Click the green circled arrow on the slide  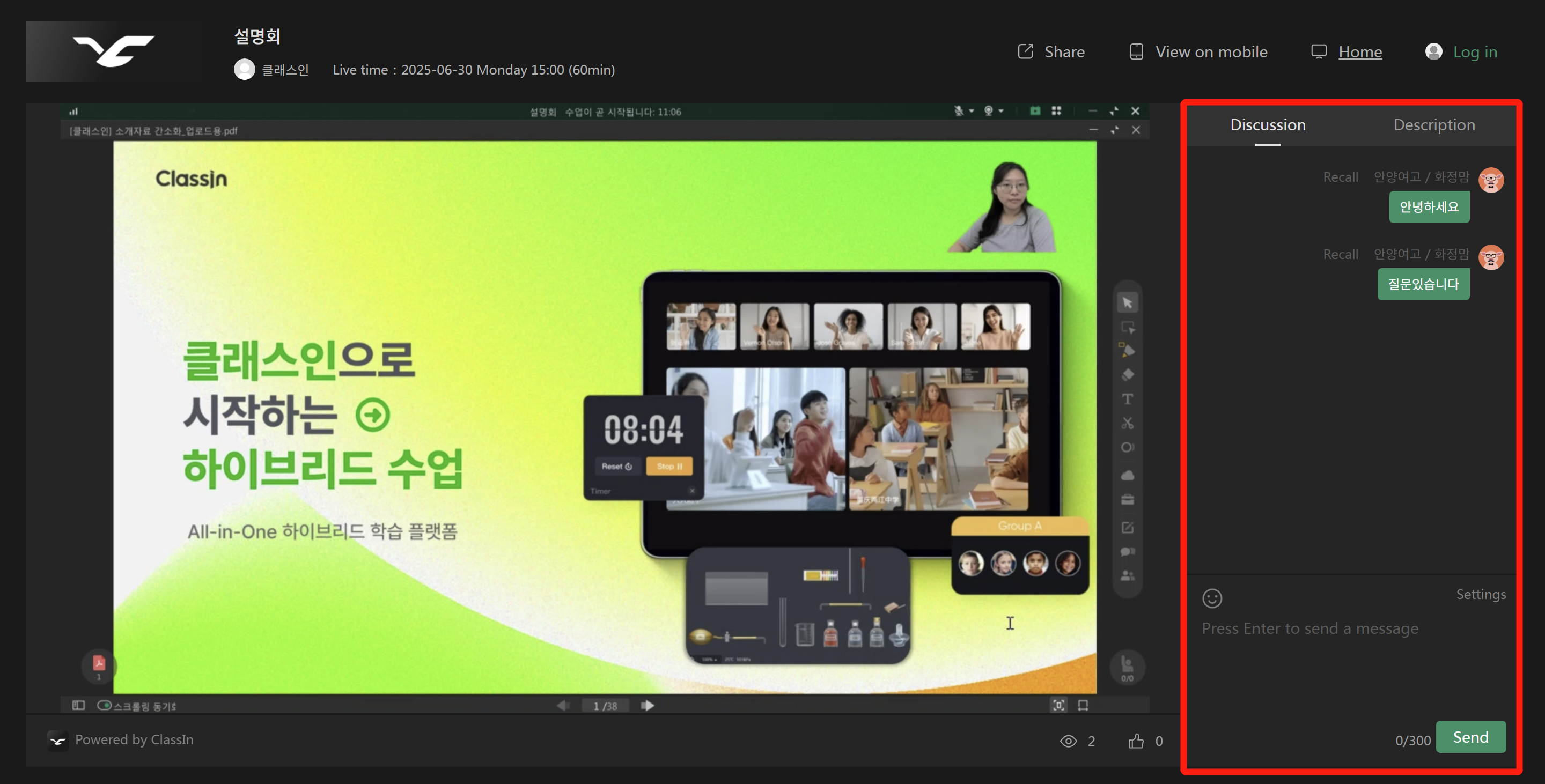tap(372, 415)
